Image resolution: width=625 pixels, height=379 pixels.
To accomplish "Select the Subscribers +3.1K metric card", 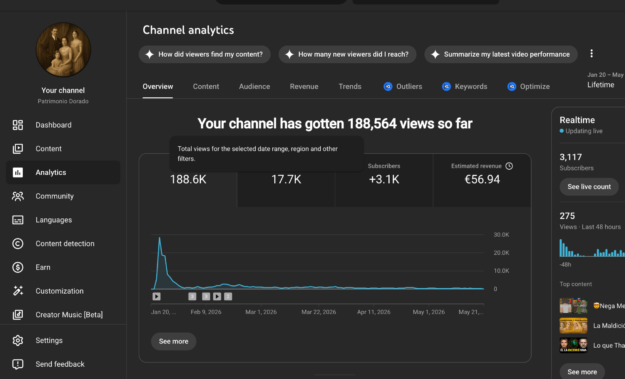I will tap(384, 180).
